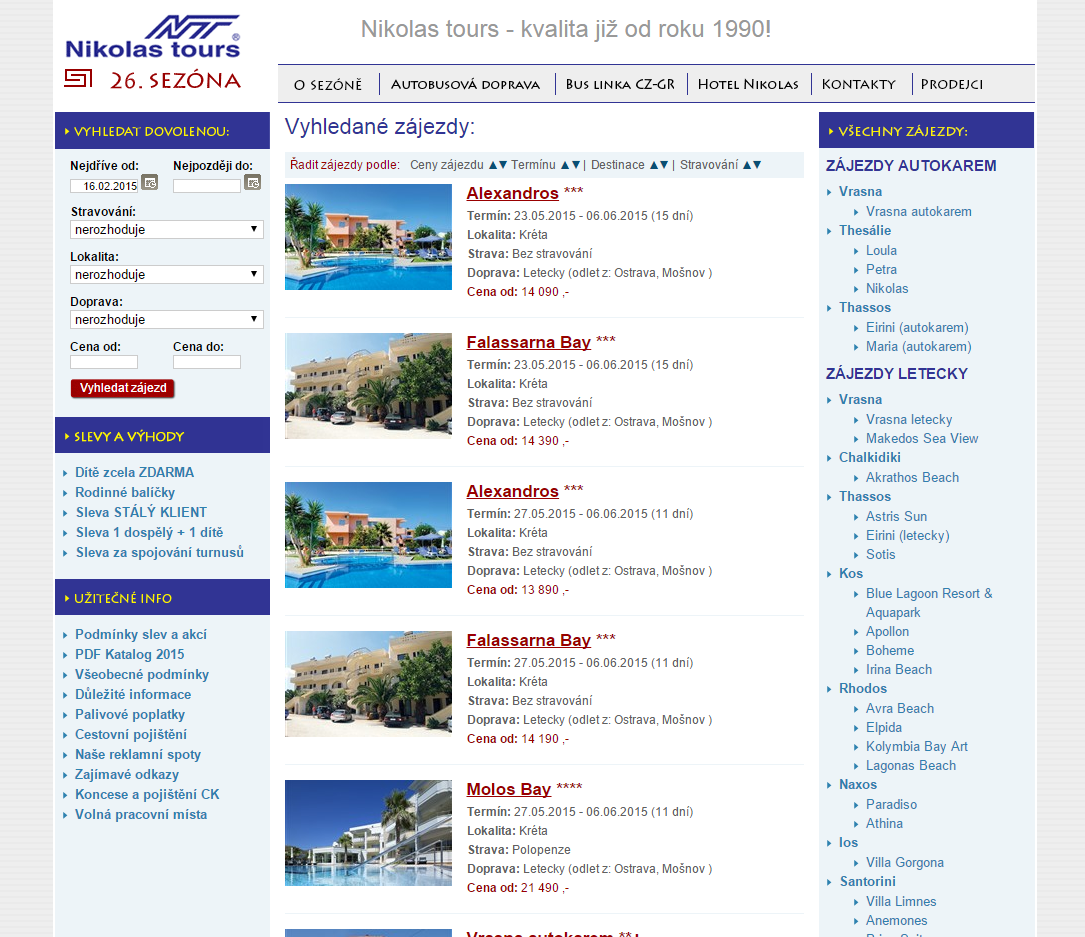Viewport: 1085px width, 937px height.
Task: Open Naše reklamní spoty link
Action: (x=138, y=755)
